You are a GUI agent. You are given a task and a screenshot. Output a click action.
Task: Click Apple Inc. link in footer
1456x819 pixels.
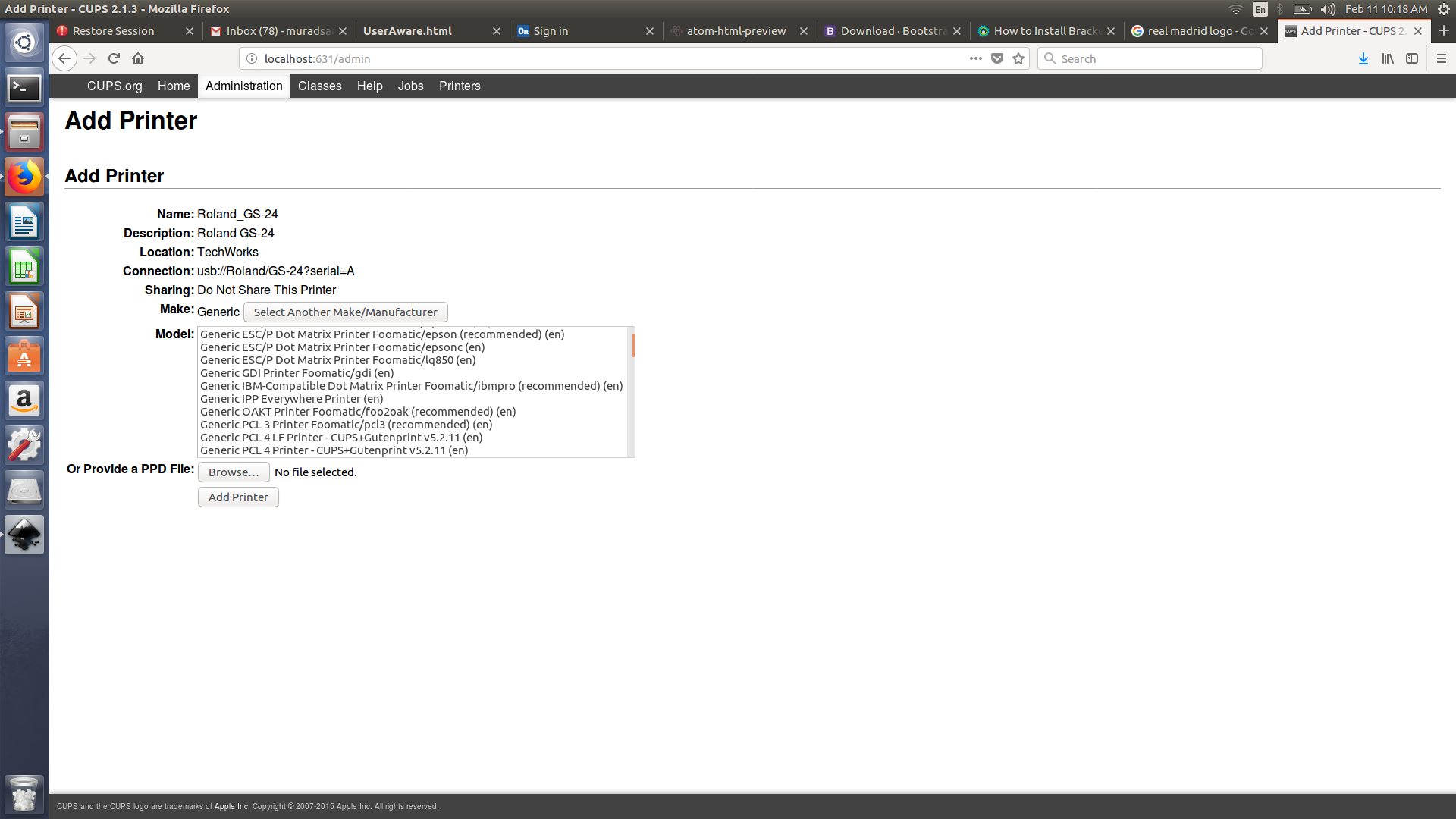(x=232, y=806)
